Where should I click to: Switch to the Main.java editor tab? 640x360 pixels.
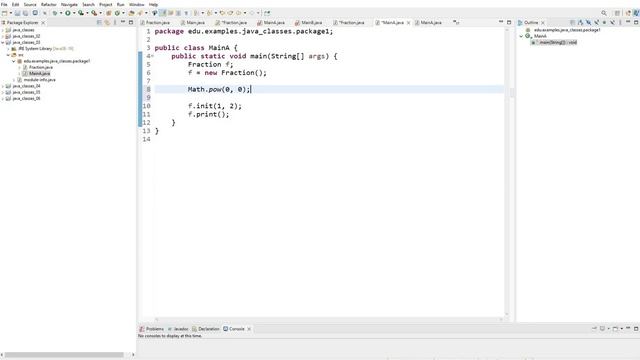pyautogui.click(x=193, y=22)
